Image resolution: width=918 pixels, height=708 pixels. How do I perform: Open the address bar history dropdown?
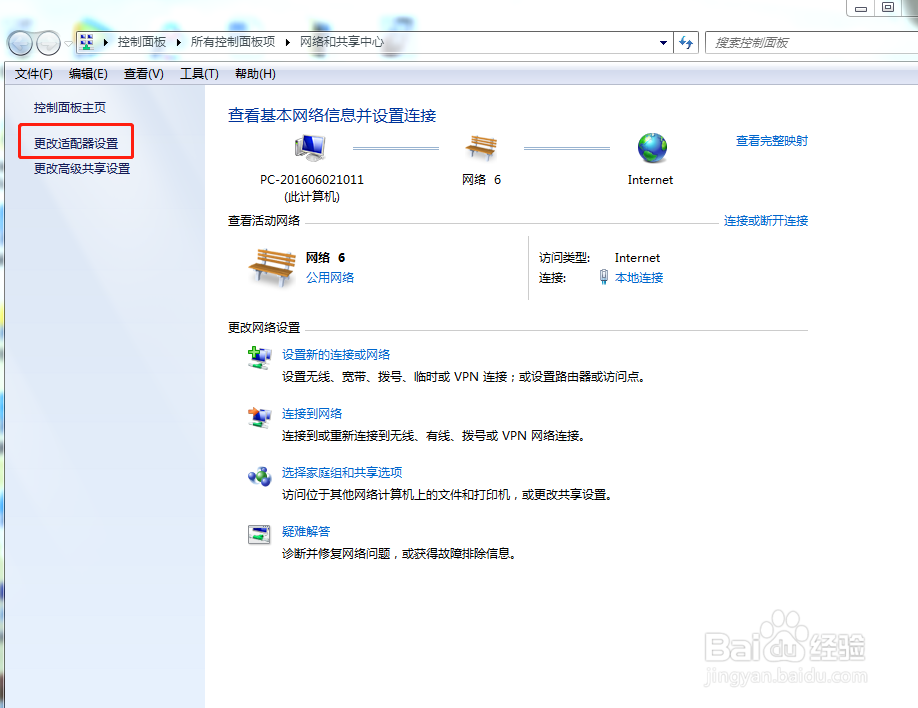point(663,42)
